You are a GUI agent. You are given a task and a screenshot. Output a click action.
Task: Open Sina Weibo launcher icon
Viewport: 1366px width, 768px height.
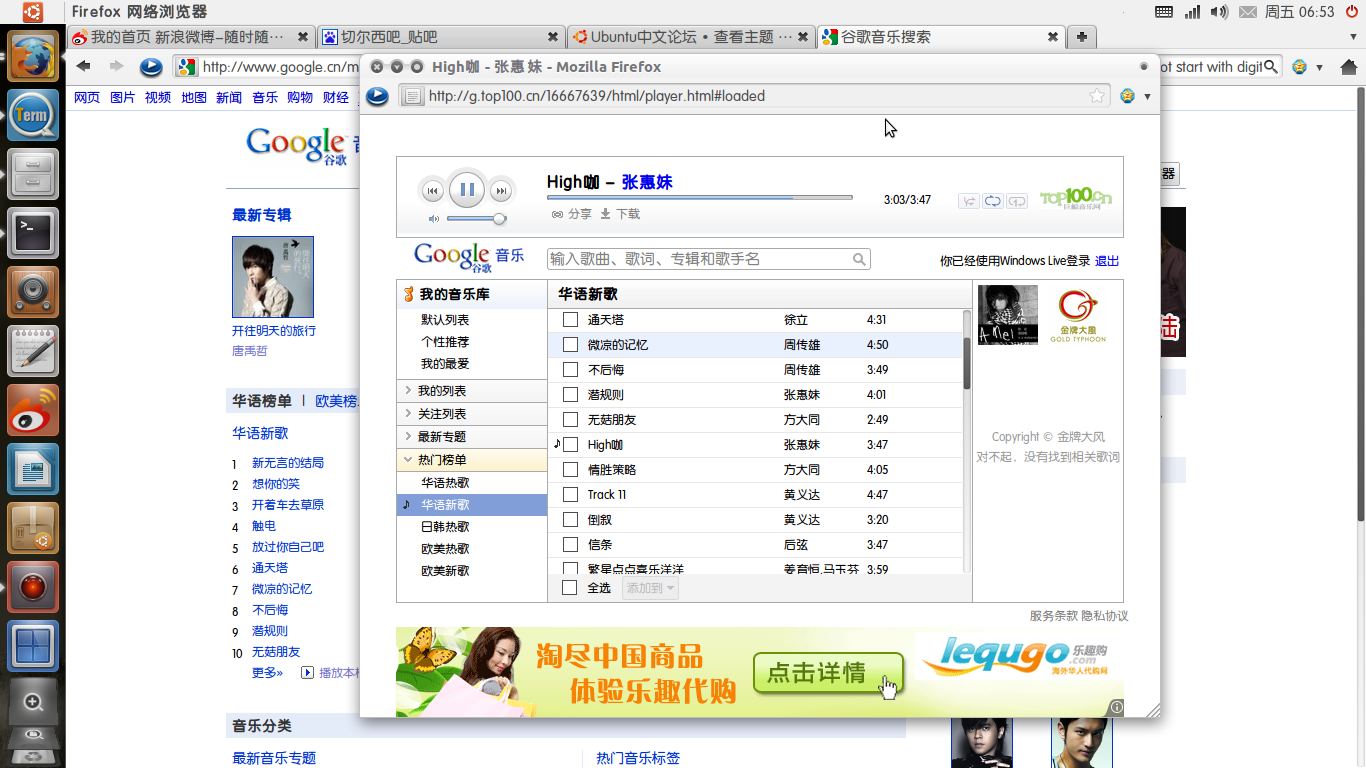coord(33,410)
